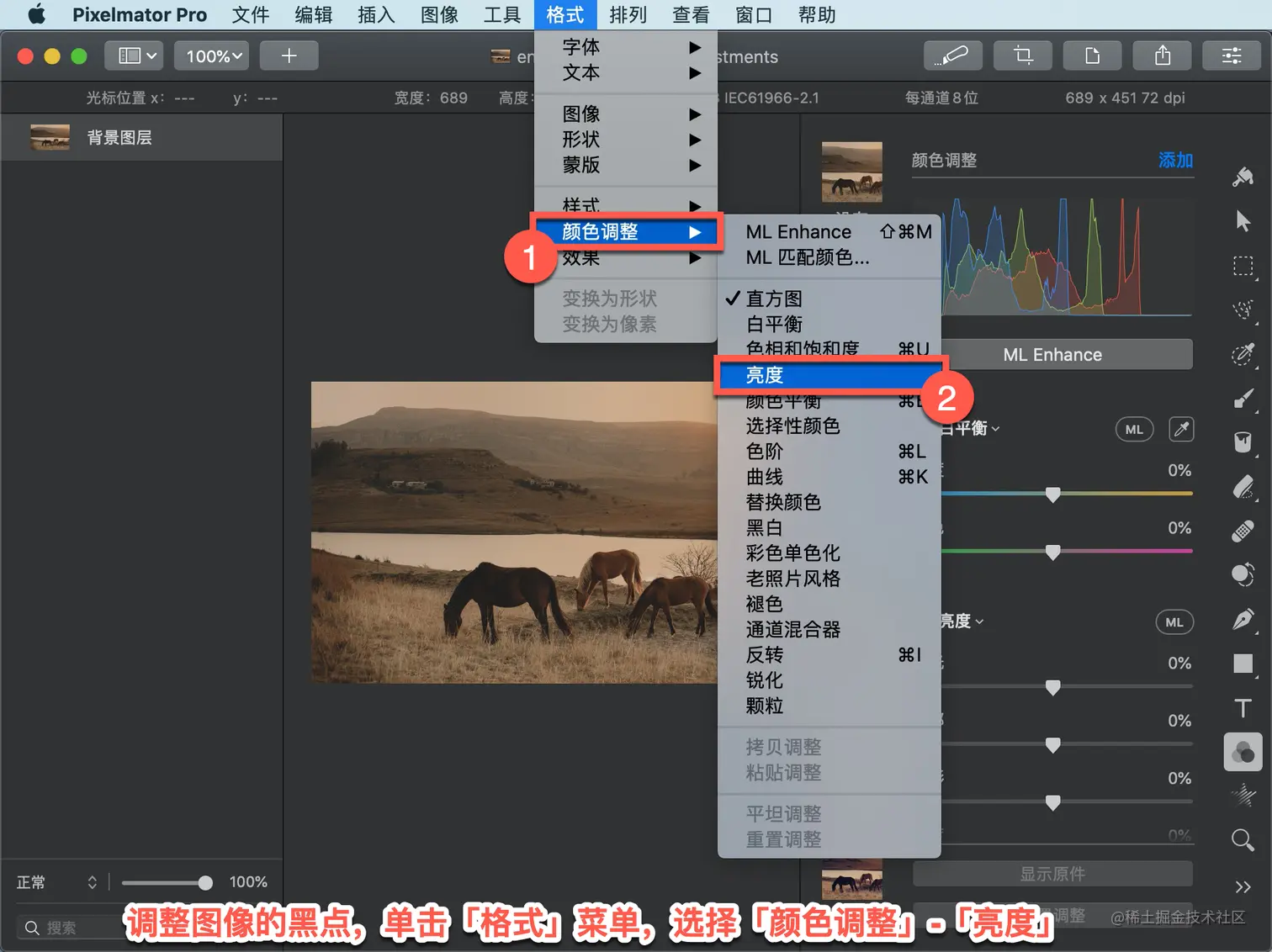Select the Pen tool

1243,620
